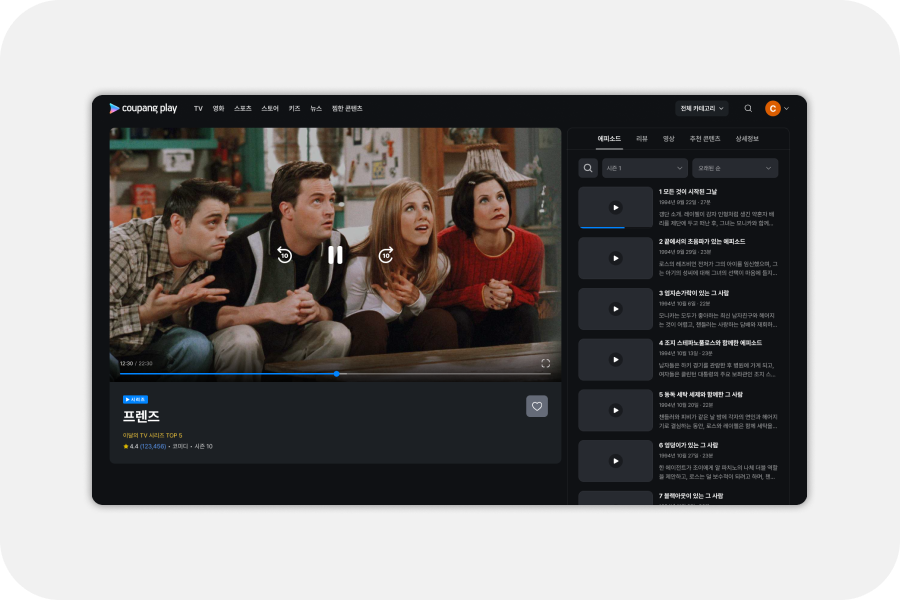Click the episode search icon button
This screenshot has height=600, width=900.
[x=588, y=168]
